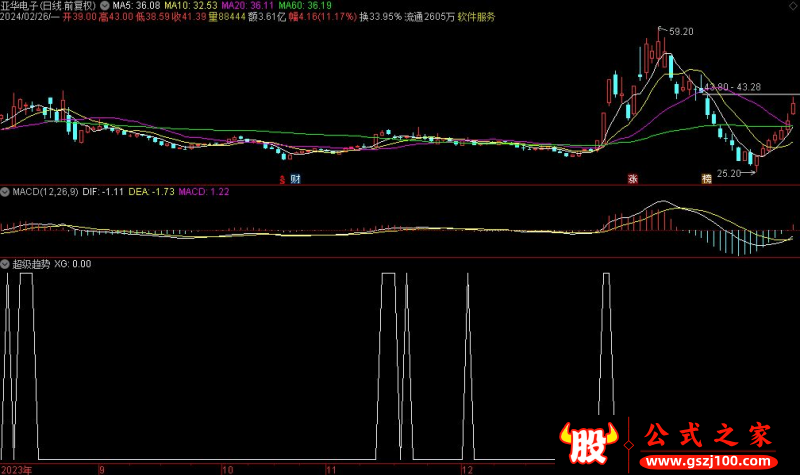The image size is (800, 475).
Task: Click the MA5: 36.08 indicator label
Action: point(136,6)
